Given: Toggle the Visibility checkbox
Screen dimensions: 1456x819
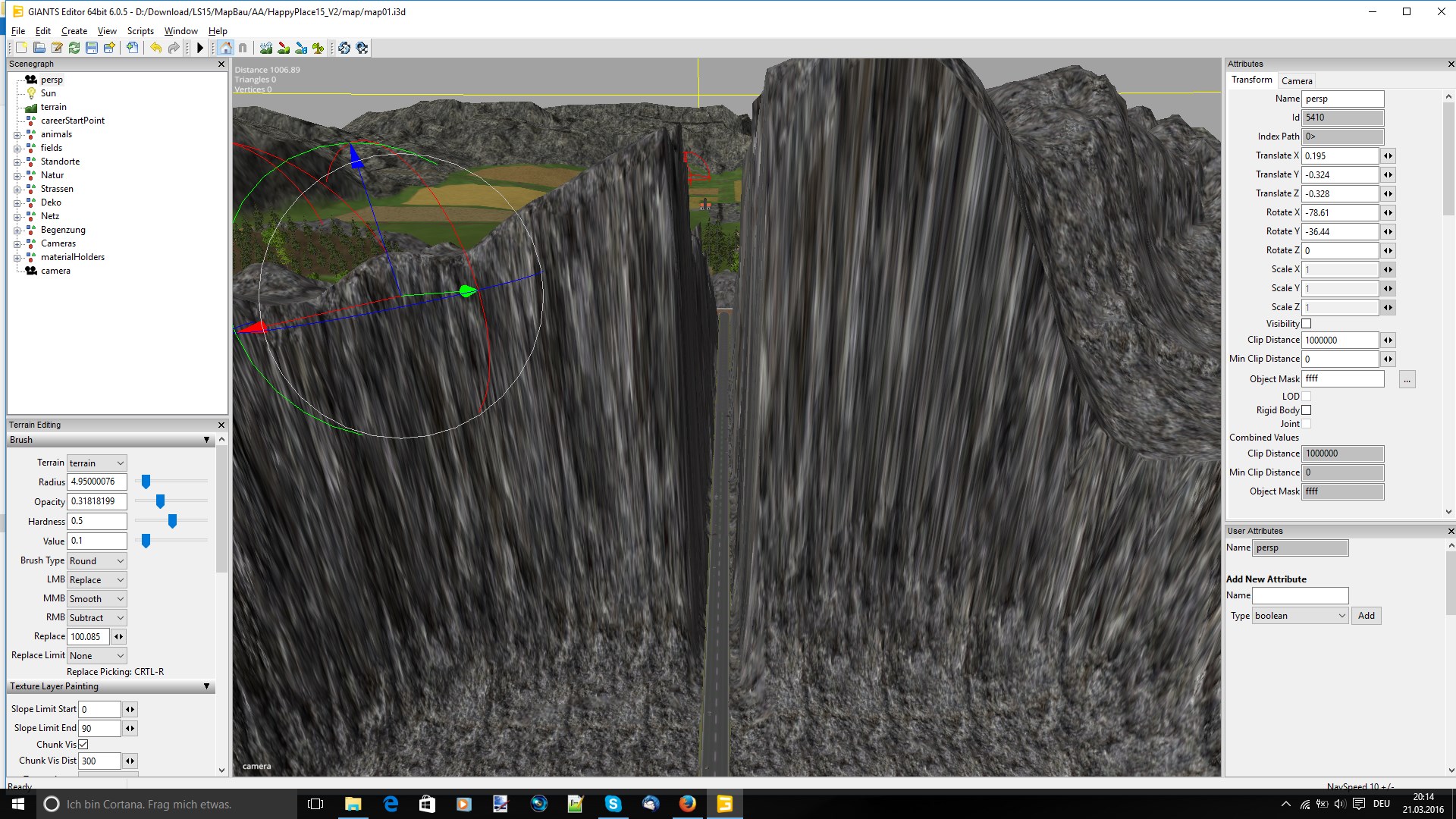Looking at the screenshot, I should 1307,324.
